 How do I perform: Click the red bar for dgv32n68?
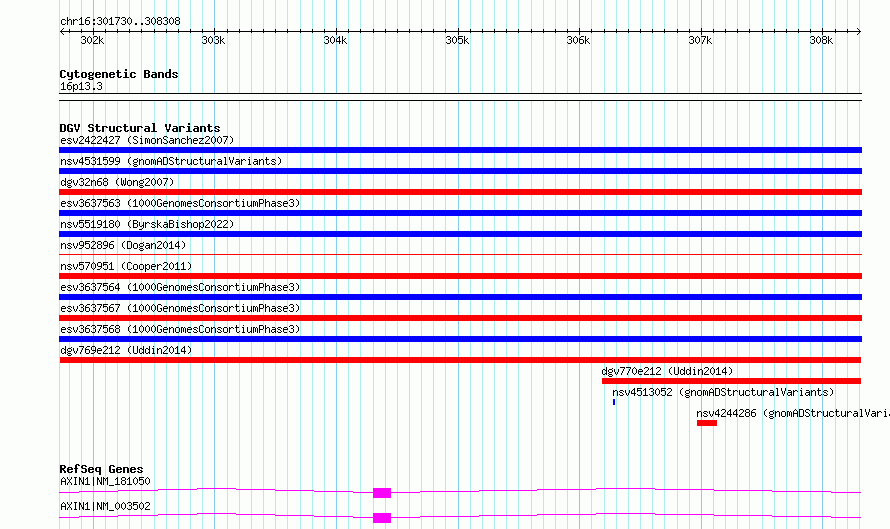coord(460,192)
